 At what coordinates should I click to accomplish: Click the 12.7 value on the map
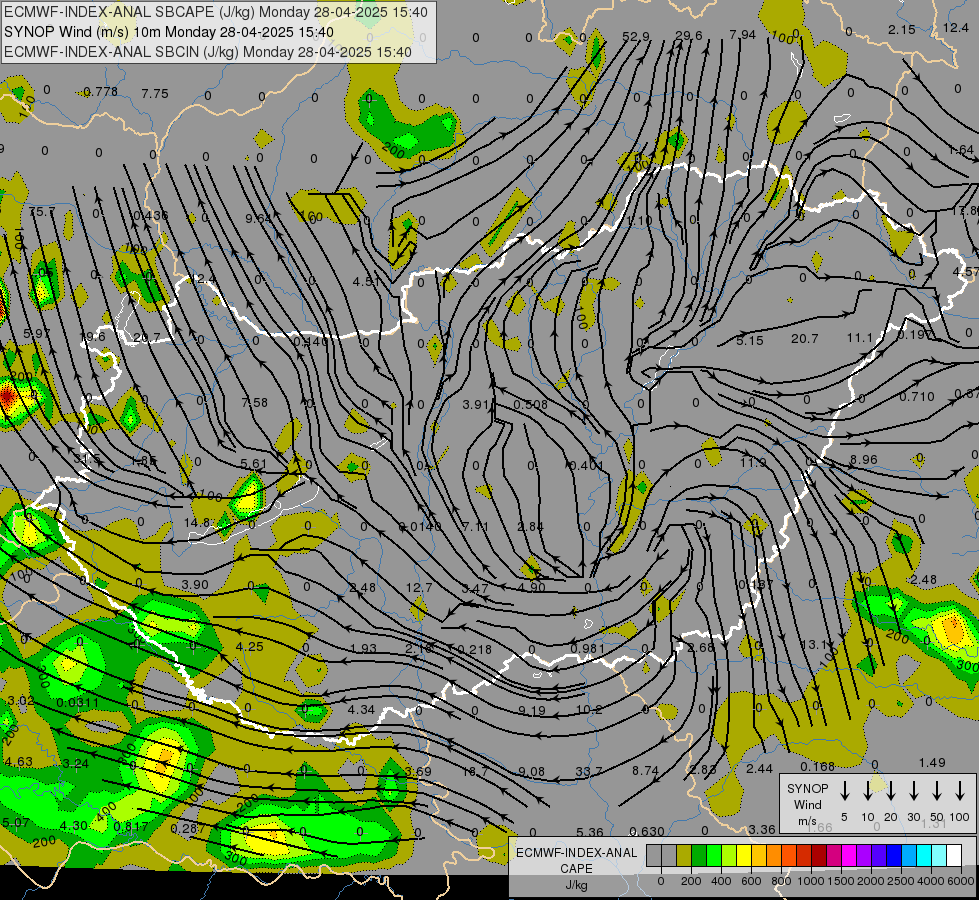(419, 588)
